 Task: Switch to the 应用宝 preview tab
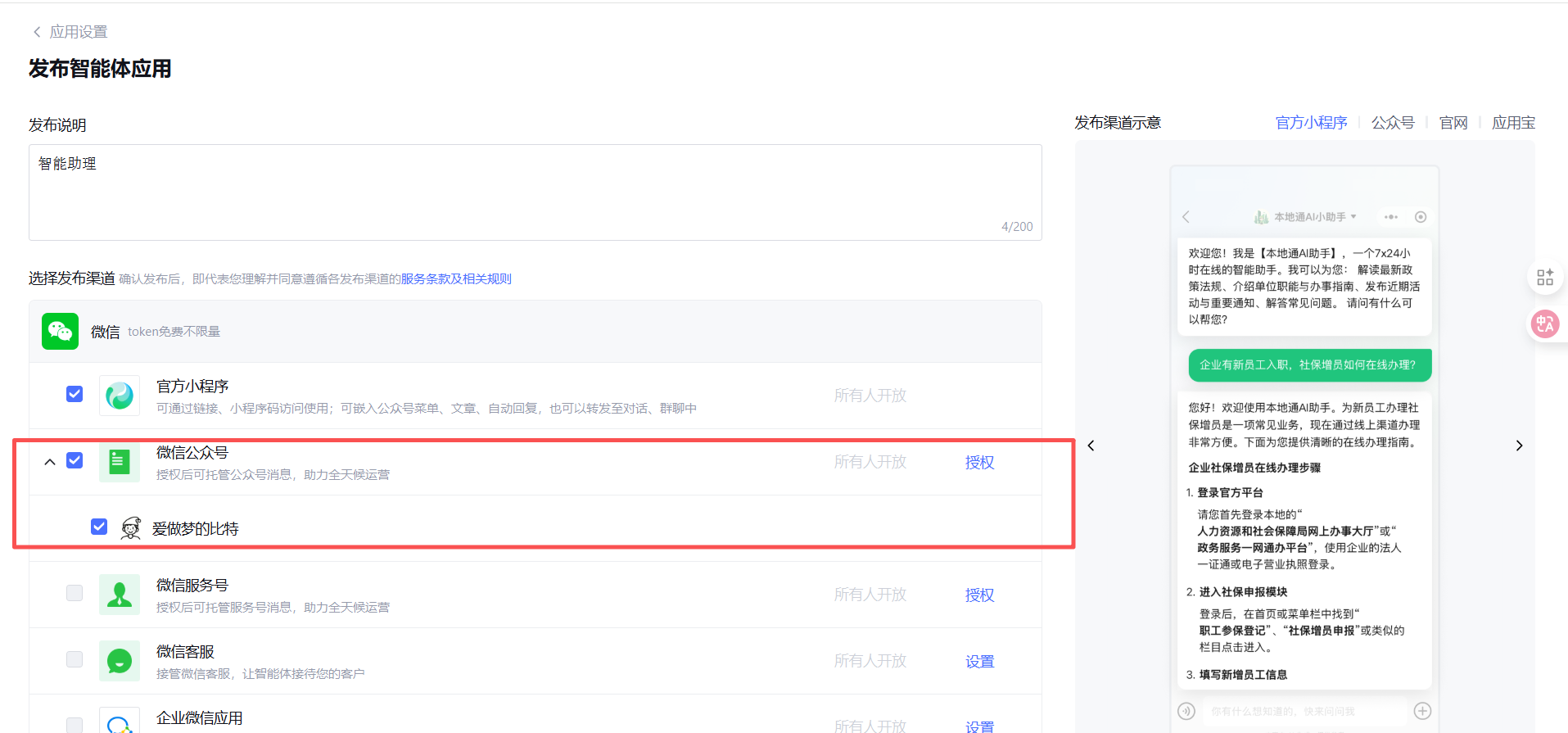[1512, 123]
